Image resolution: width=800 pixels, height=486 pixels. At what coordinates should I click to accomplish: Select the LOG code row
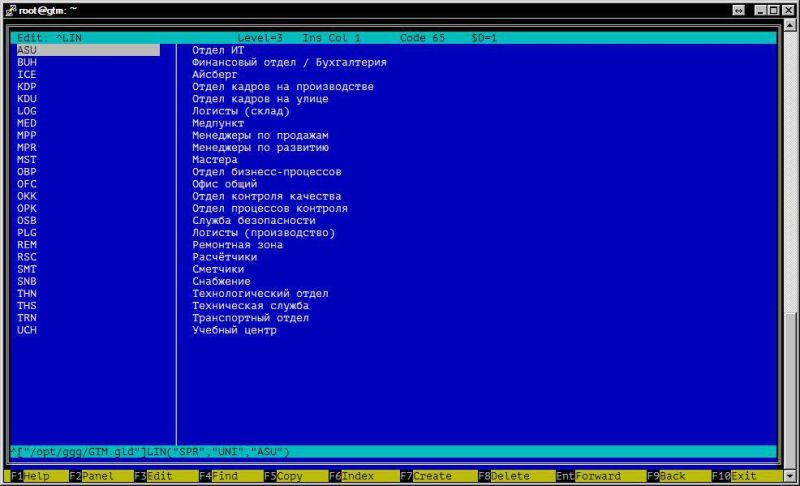click(27, 111)
